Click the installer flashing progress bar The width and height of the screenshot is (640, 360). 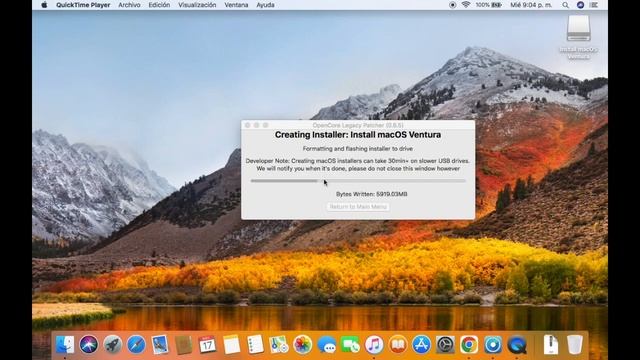[x=358, y=180]
